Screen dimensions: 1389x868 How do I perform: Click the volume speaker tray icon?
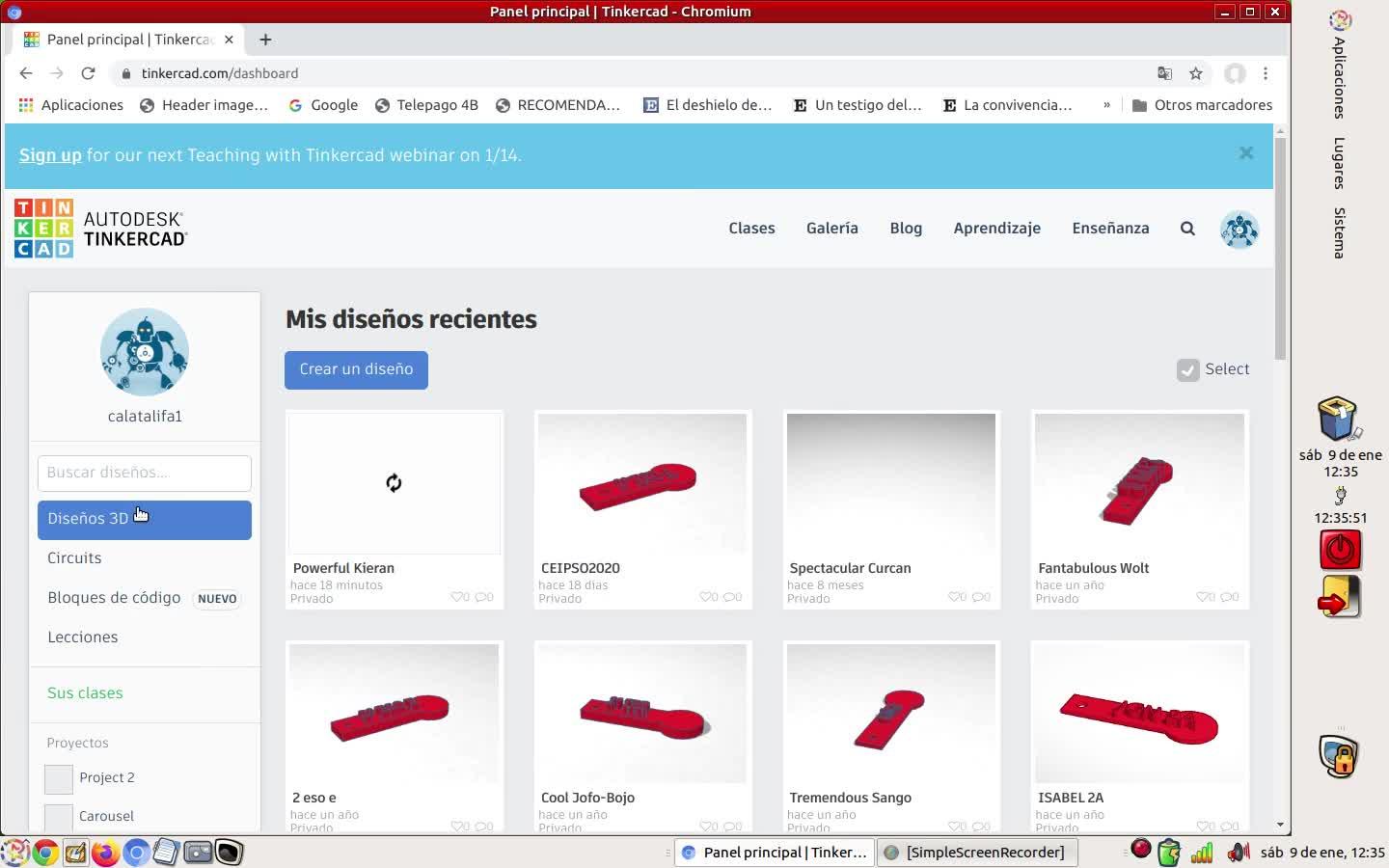(x=1238, y=853)
